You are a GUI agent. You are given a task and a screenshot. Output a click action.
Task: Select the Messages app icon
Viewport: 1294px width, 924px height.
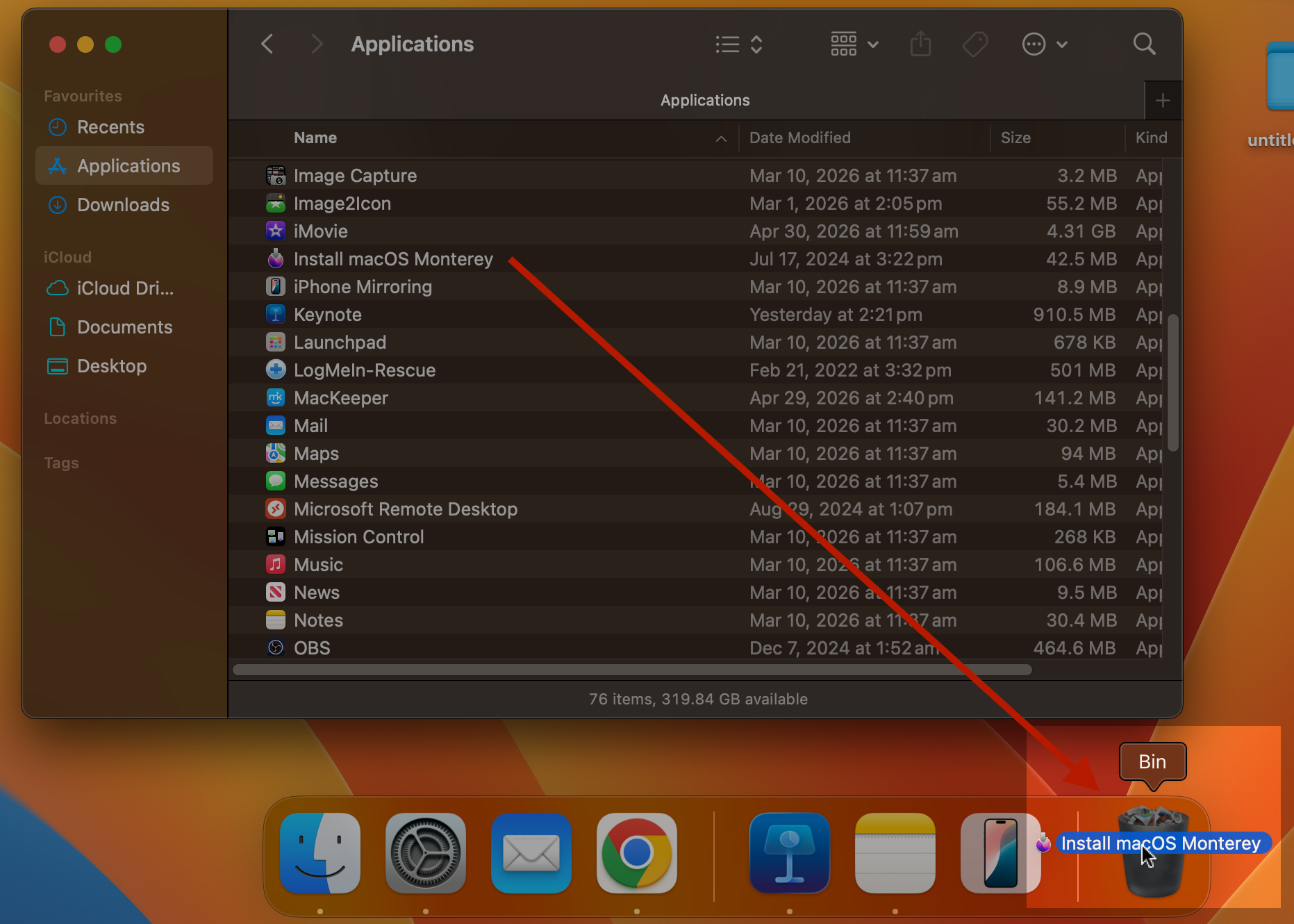(x=276, y=481)
